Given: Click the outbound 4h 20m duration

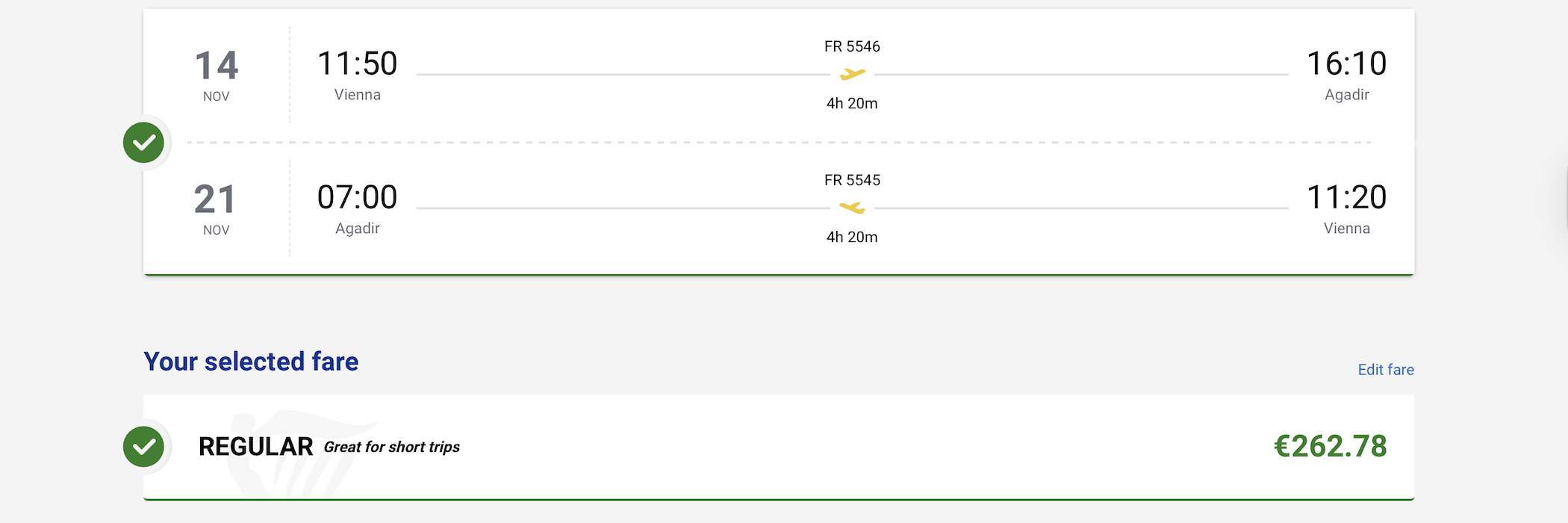Looking at the screenshot, I should tap(852, 104).
